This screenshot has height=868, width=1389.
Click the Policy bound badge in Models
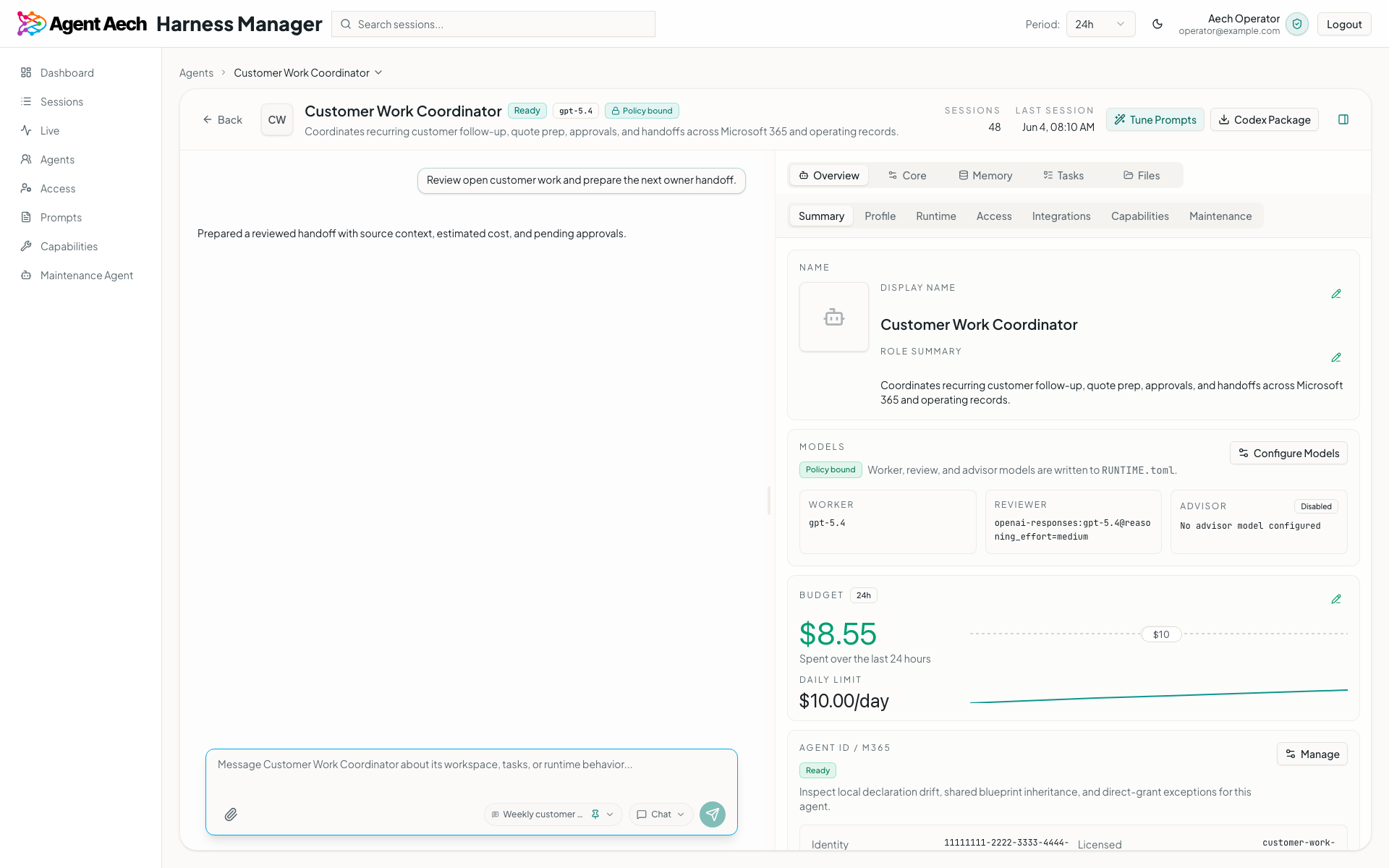(x=831, y=469)
